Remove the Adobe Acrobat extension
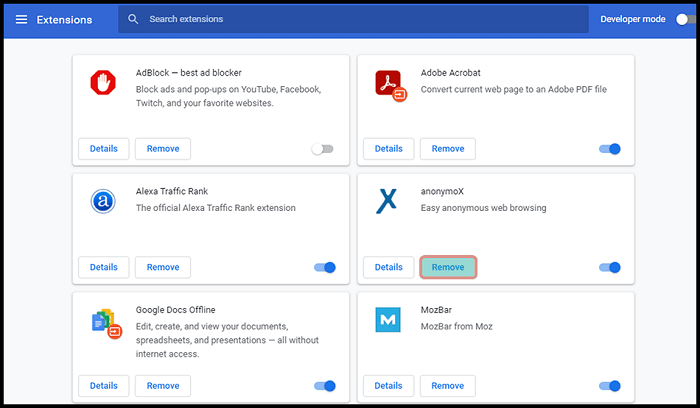The image size is (700, 408). click(x=448, y=149)
